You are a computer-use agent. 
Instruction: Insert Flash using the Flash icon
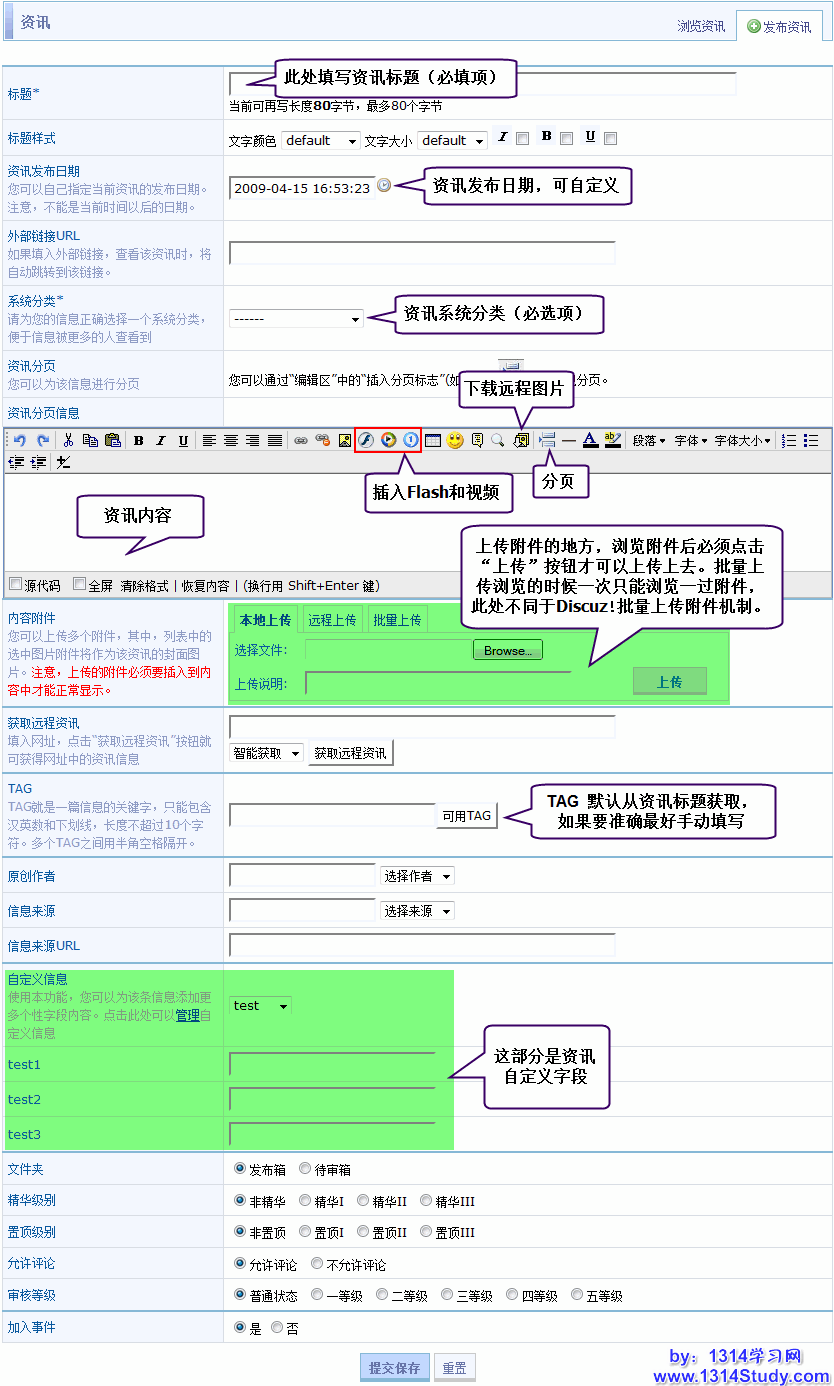point(366,440)
